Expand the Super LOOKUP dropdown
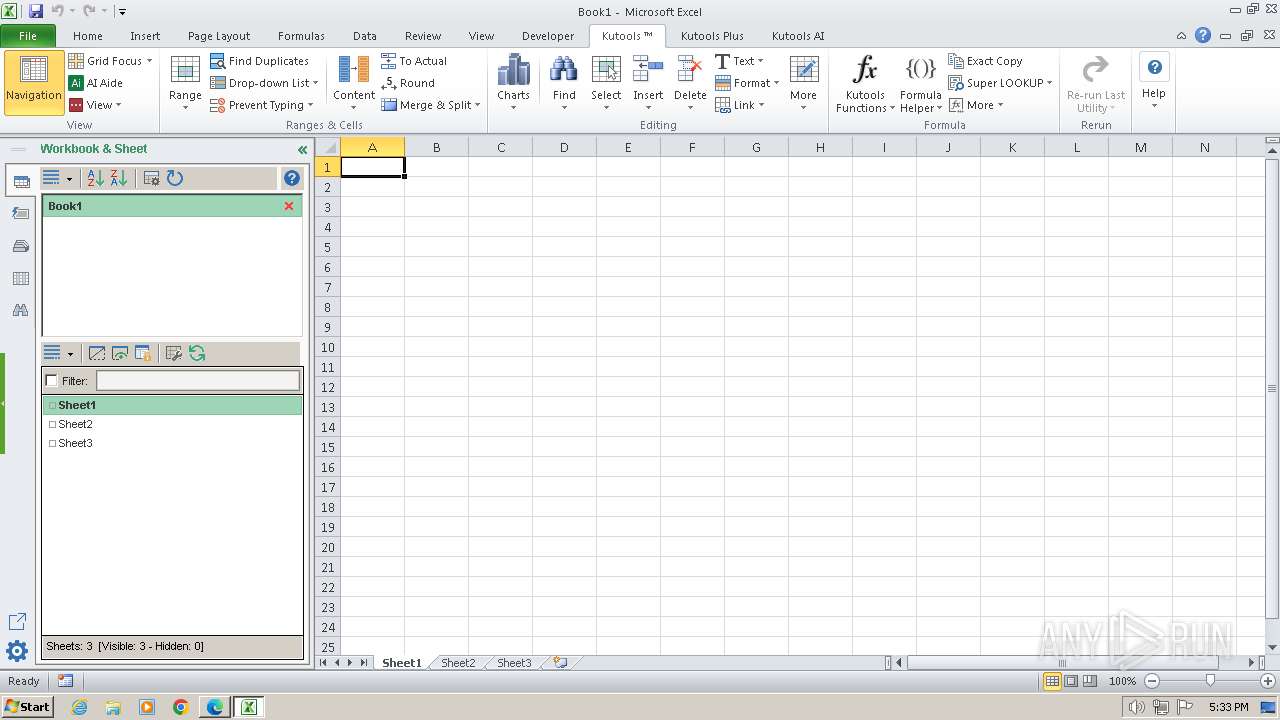 pos(1000,83)
